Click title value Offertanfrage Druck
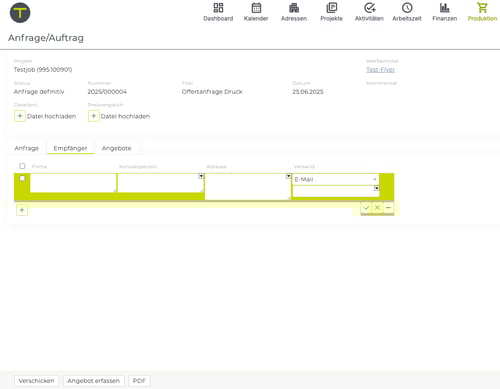The width and height of the screenshot is (500, 389). pyautogui.click(x=212, y=92)
